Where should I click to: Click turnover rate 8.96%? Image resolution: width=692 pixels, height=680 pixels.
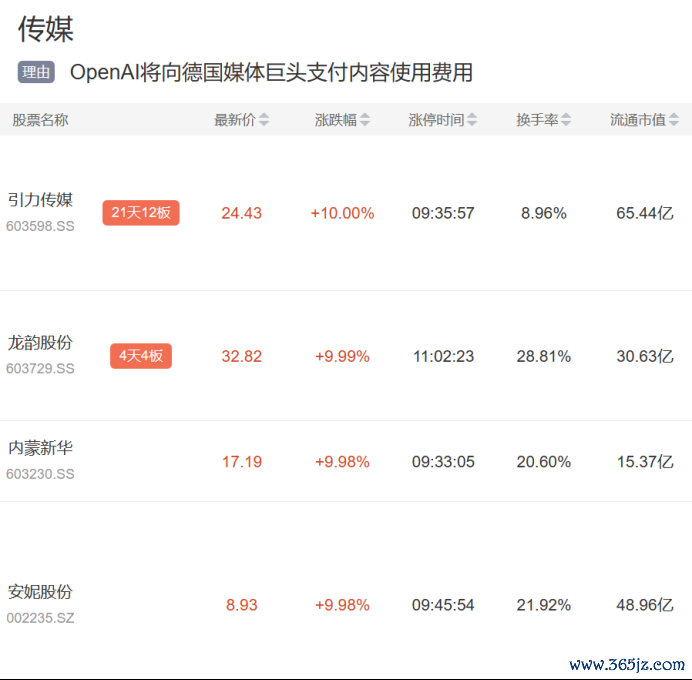(x=544, y=213)
